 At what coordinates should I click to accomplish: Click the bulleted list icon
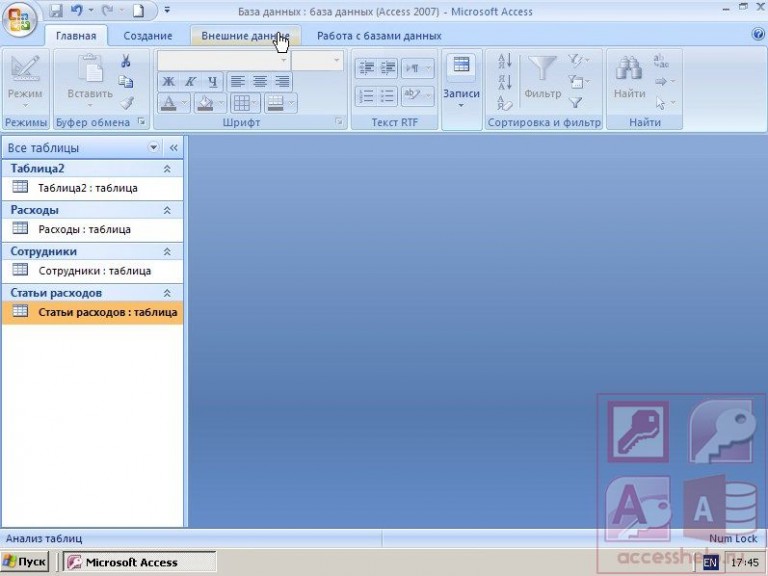tap(388, 96)
